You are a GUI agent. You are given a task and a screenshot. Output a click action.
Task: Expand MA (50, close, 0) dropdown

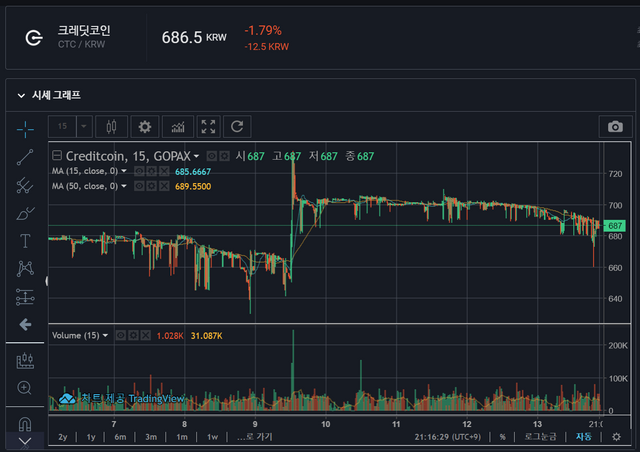click(124, 186)
